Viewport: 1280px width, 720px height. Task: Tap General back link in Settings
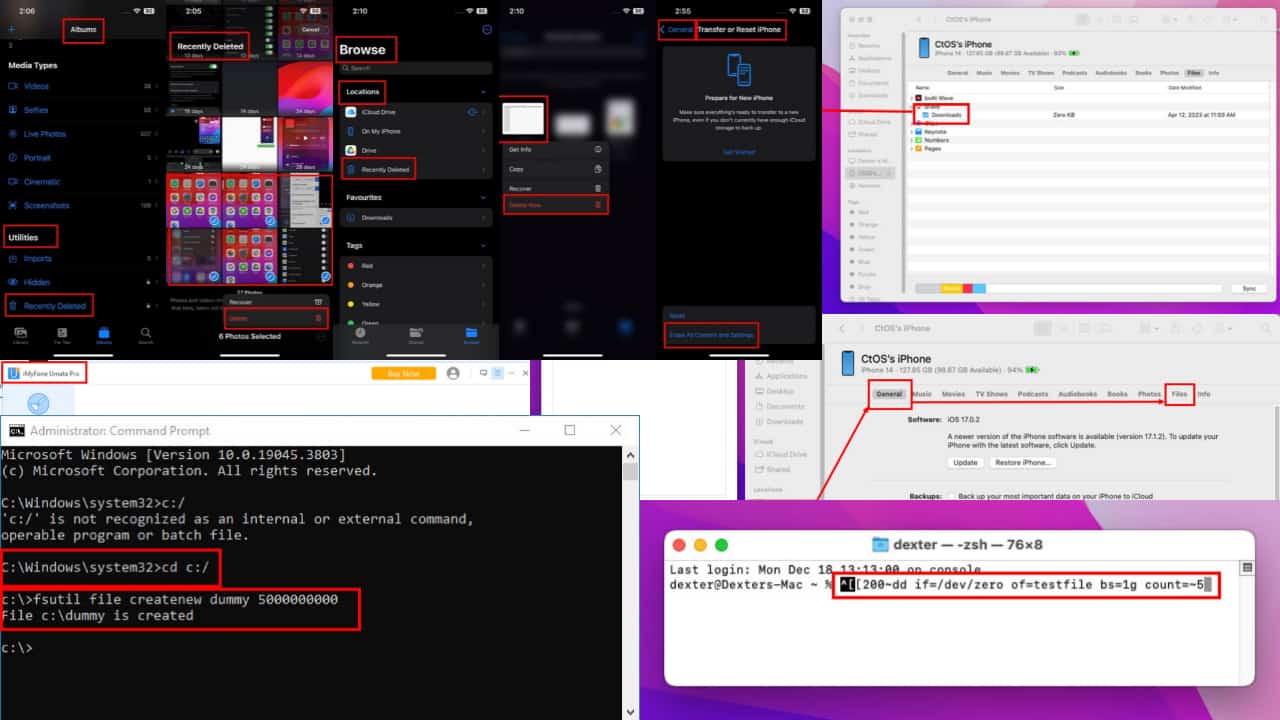(677, 30)
